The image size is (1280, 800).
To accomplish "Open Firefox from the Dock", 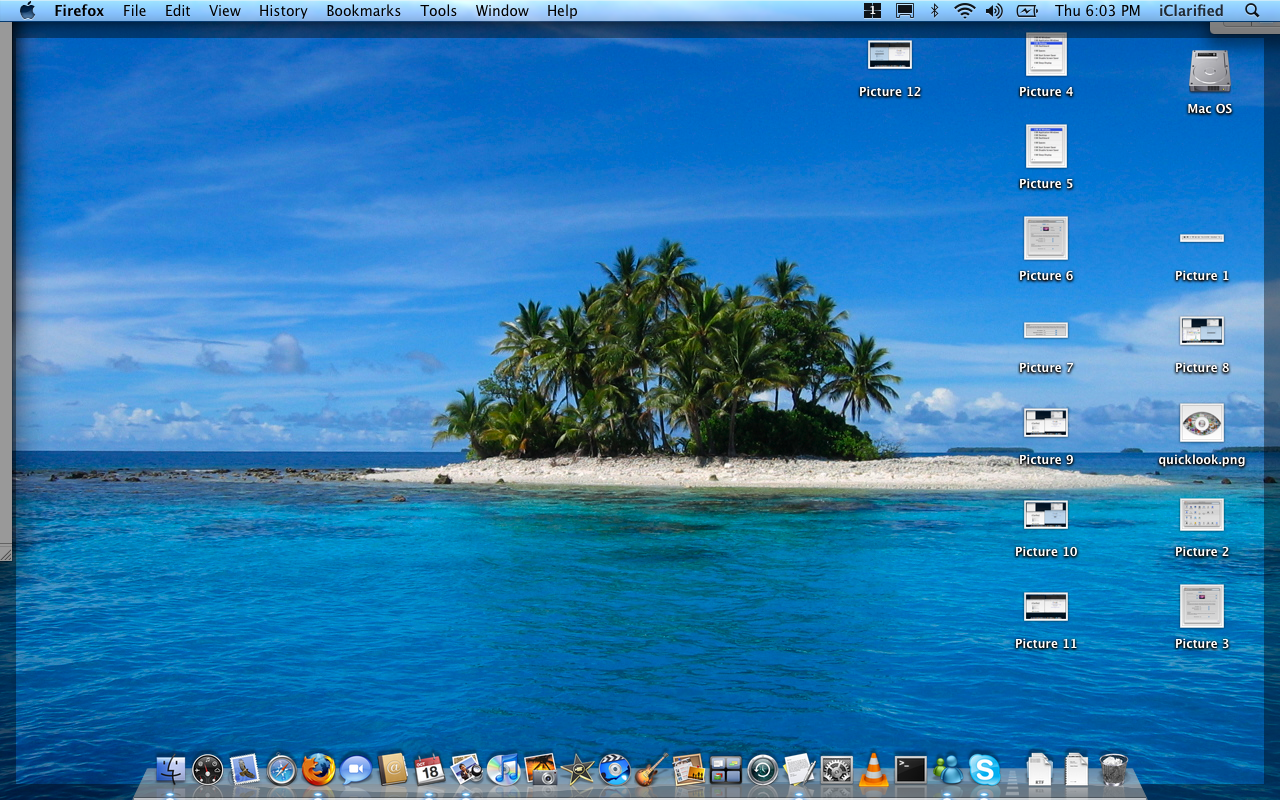I will pyautogui.click(x=319, y=769).
